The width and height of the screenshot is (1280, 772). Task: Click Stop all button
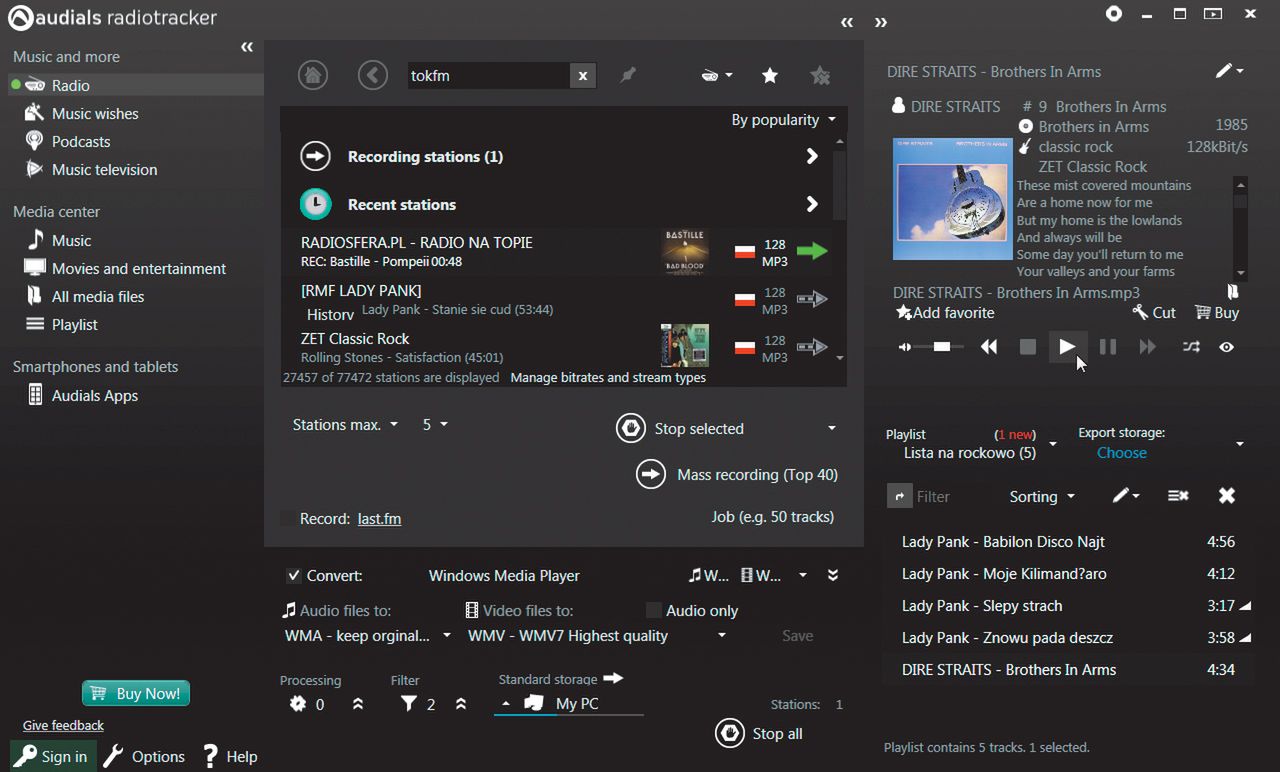(x=759, y=733)
